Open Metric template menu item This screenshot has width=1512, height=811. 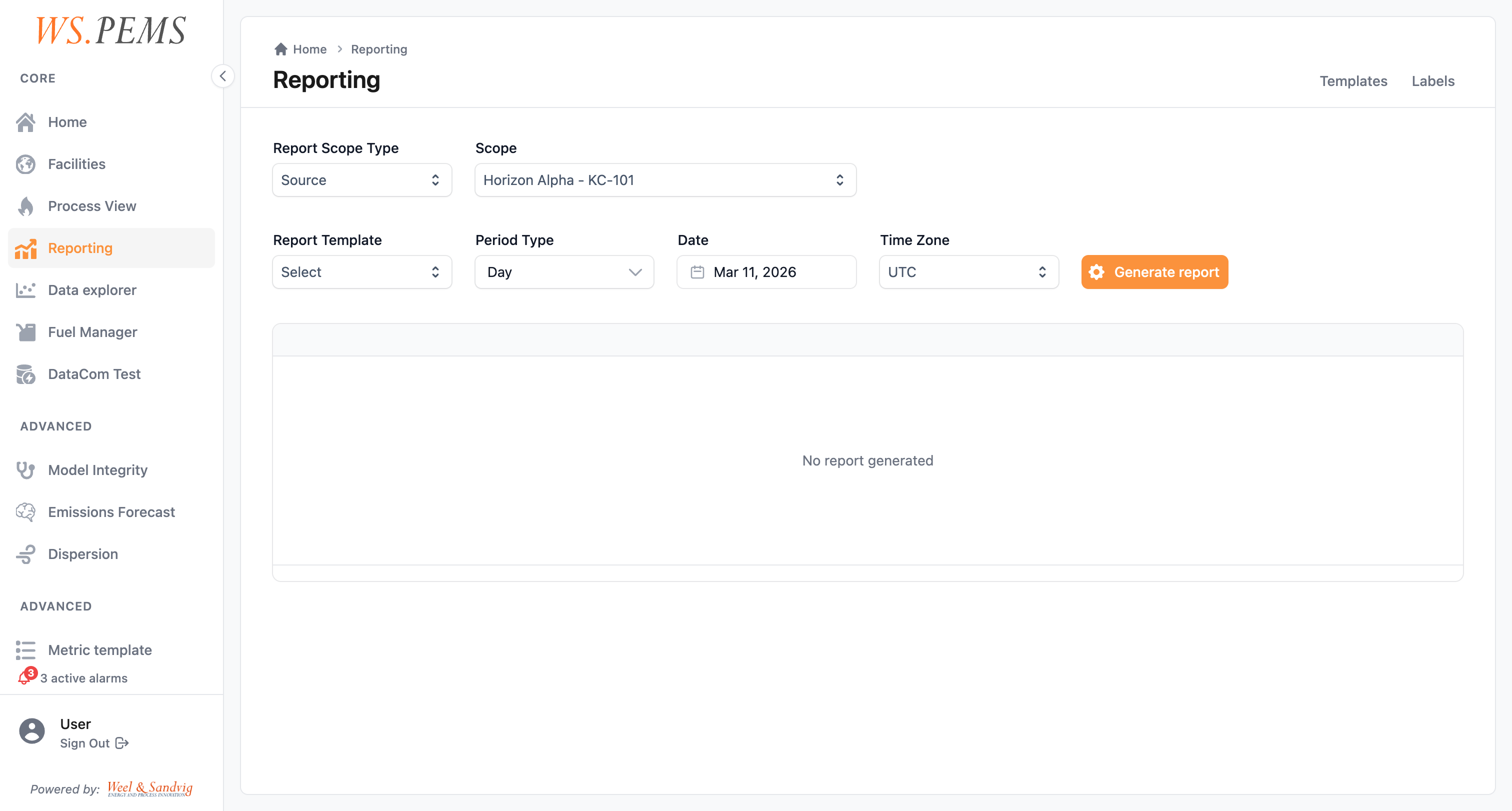coord(111,650)
